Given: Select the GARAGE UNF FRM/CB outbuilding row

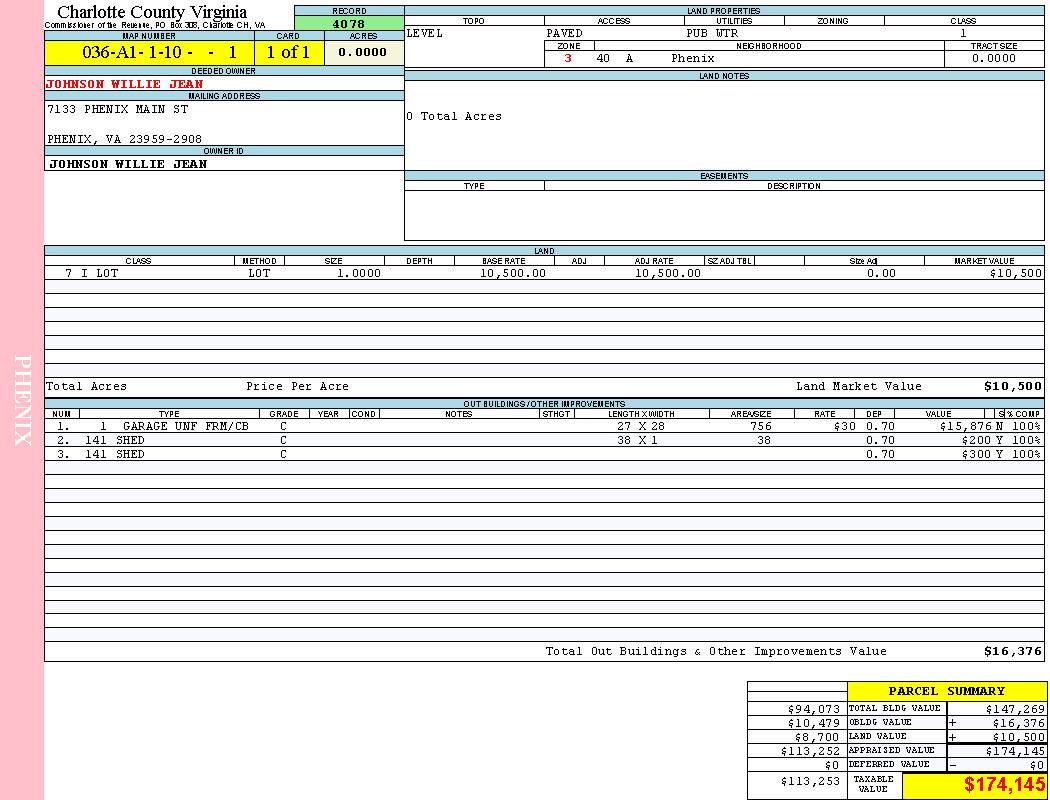Looking at the screenshot, I should (x=185, y=426).
